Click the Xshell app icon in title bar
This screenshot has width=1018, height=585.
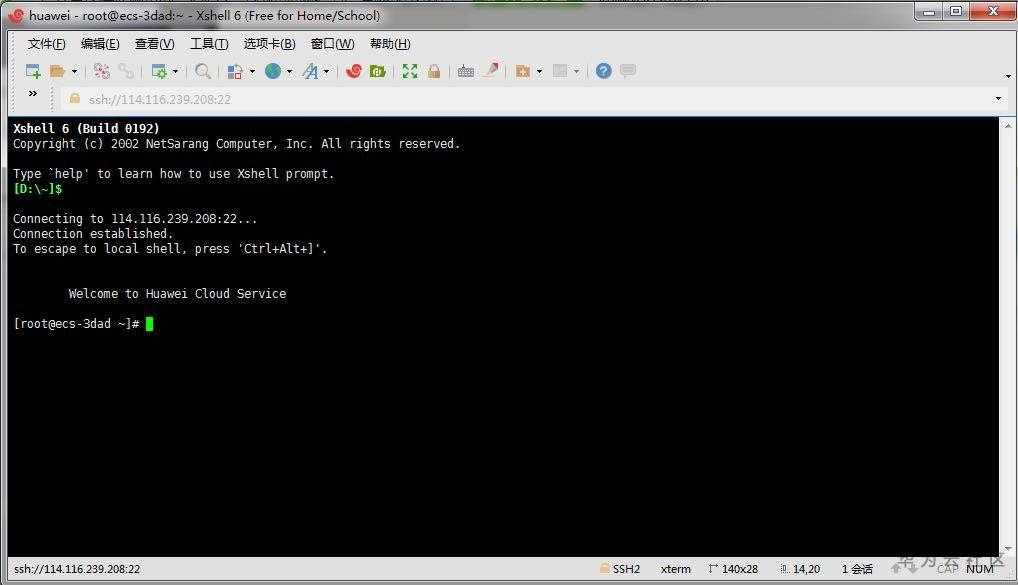click(x=16, y=15)
